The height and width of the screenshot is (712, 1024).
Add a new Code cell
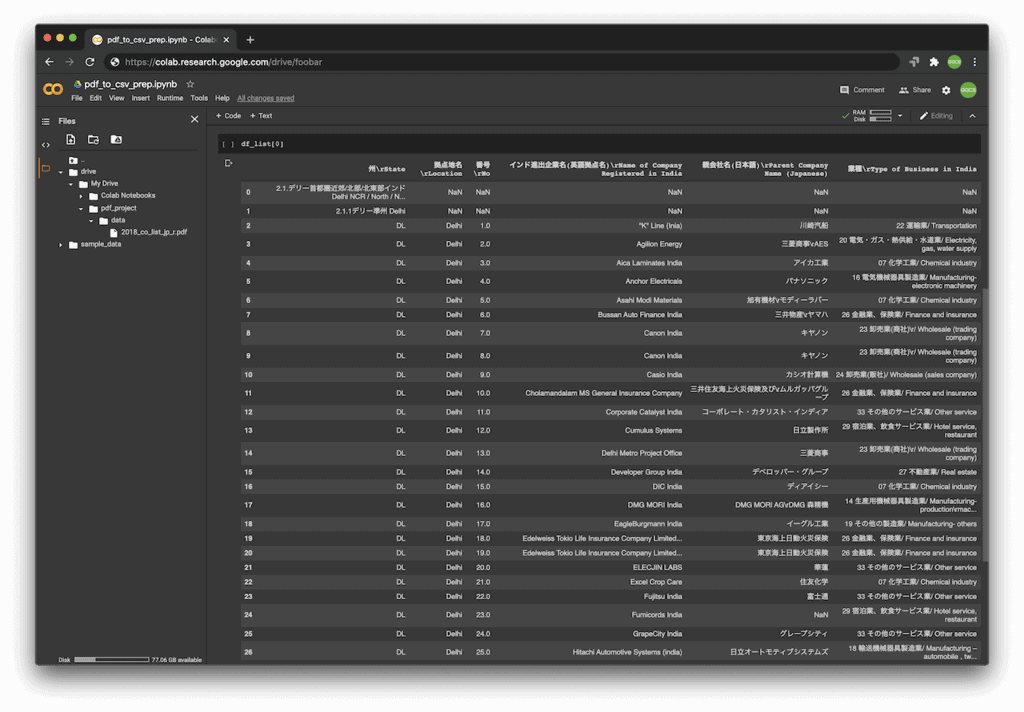coord(229,116)
